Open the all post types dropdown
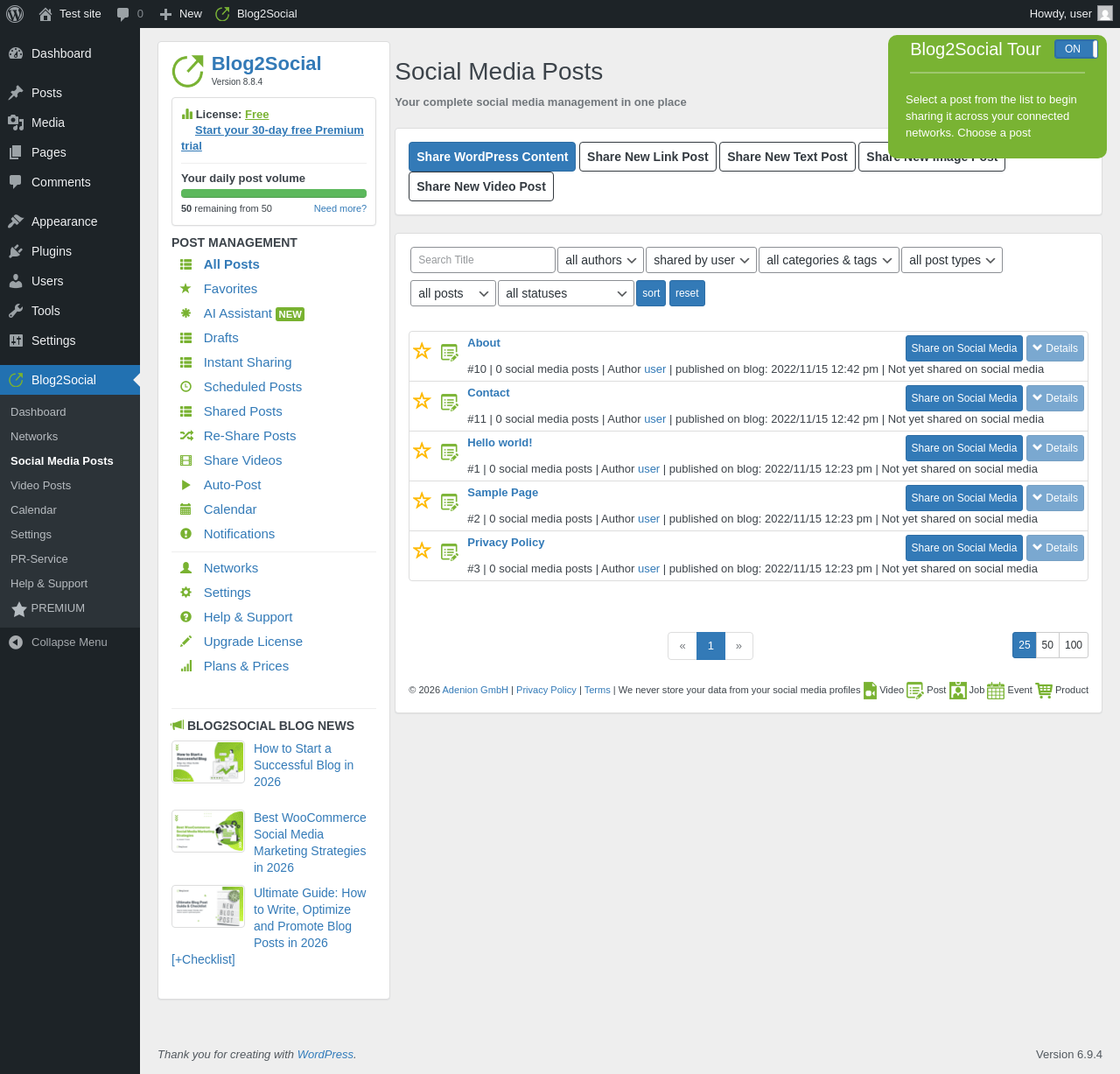1120x1074 pixels. 952,260
